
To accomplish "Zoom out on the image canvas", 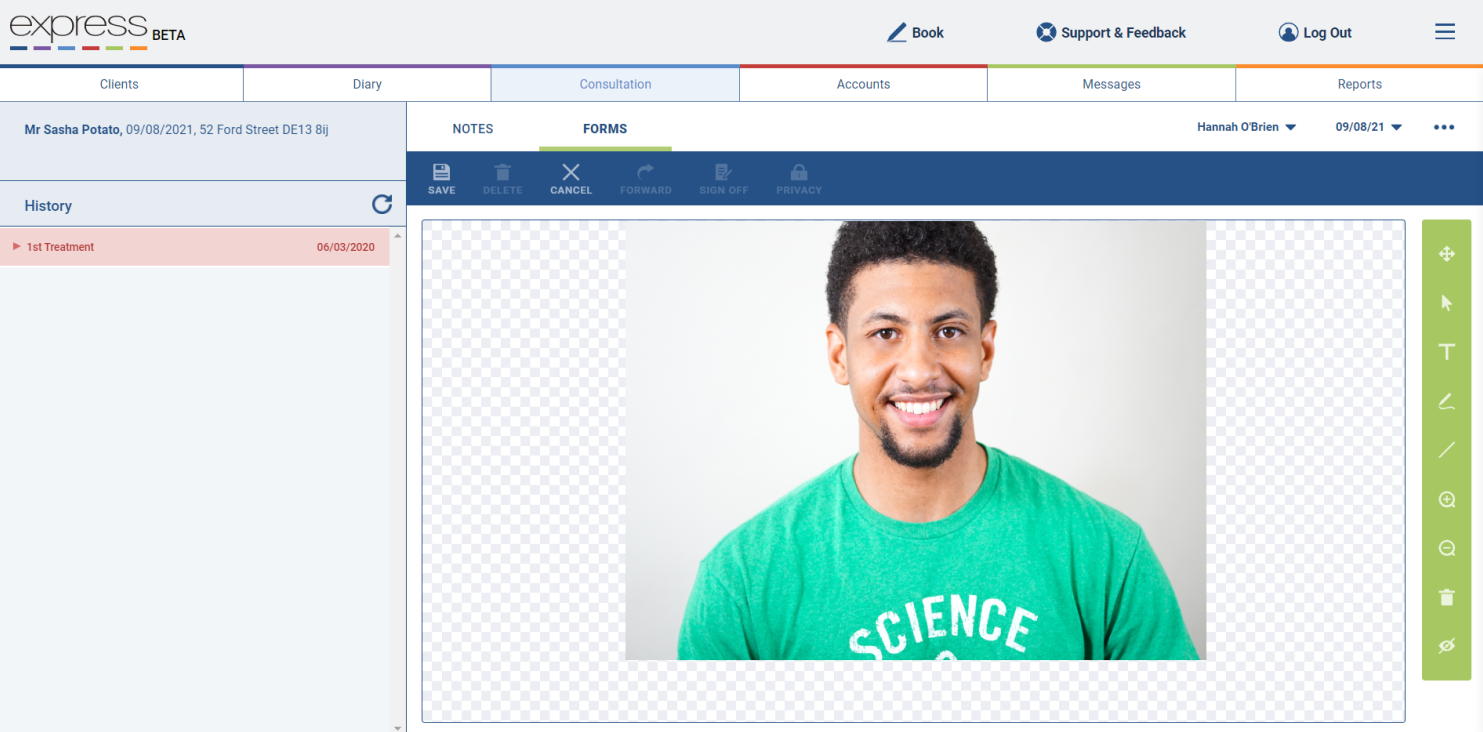I will 1446,548.
